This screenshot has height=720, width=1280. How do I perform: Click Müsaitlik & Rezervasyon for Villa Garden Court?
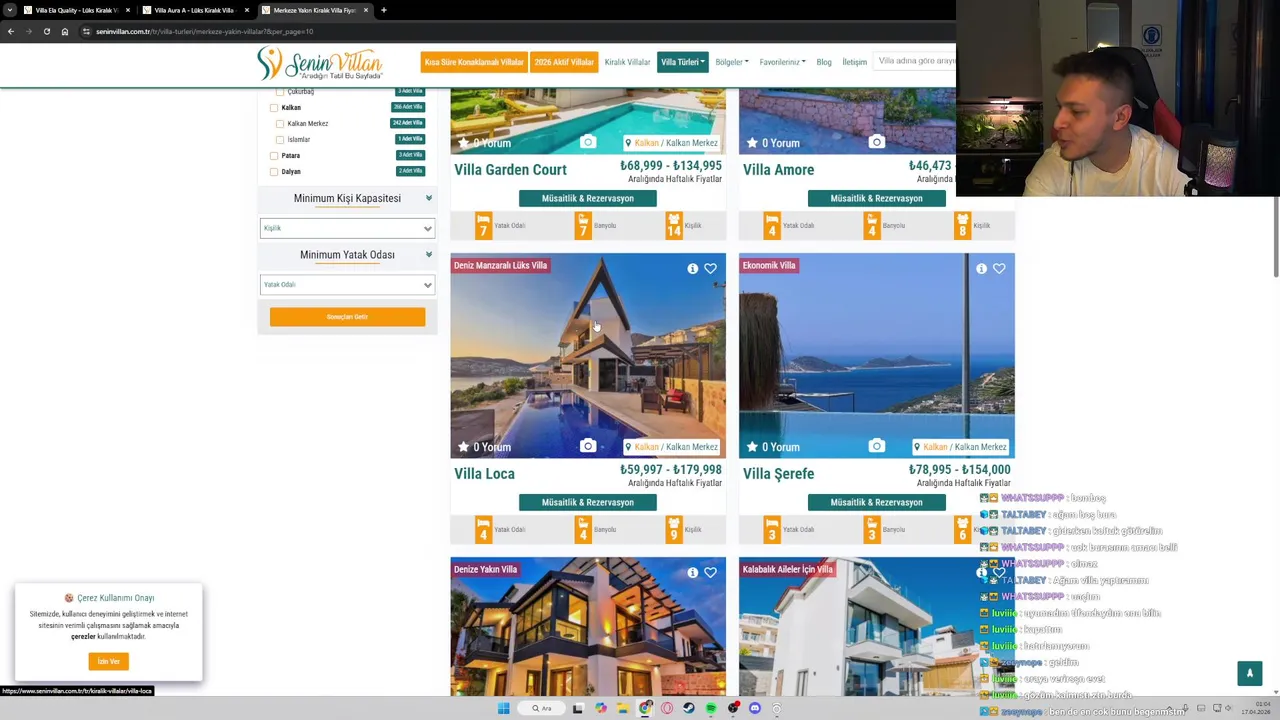coord(588,198)
